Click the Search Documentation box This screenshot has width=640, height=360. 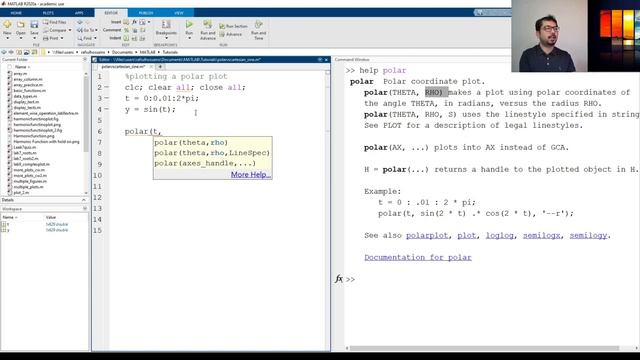coord(493,13)
